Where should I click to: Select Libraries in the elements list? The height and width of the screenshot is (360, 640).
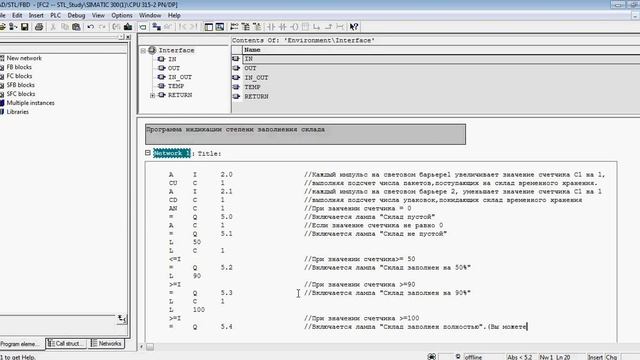(18, 112)
